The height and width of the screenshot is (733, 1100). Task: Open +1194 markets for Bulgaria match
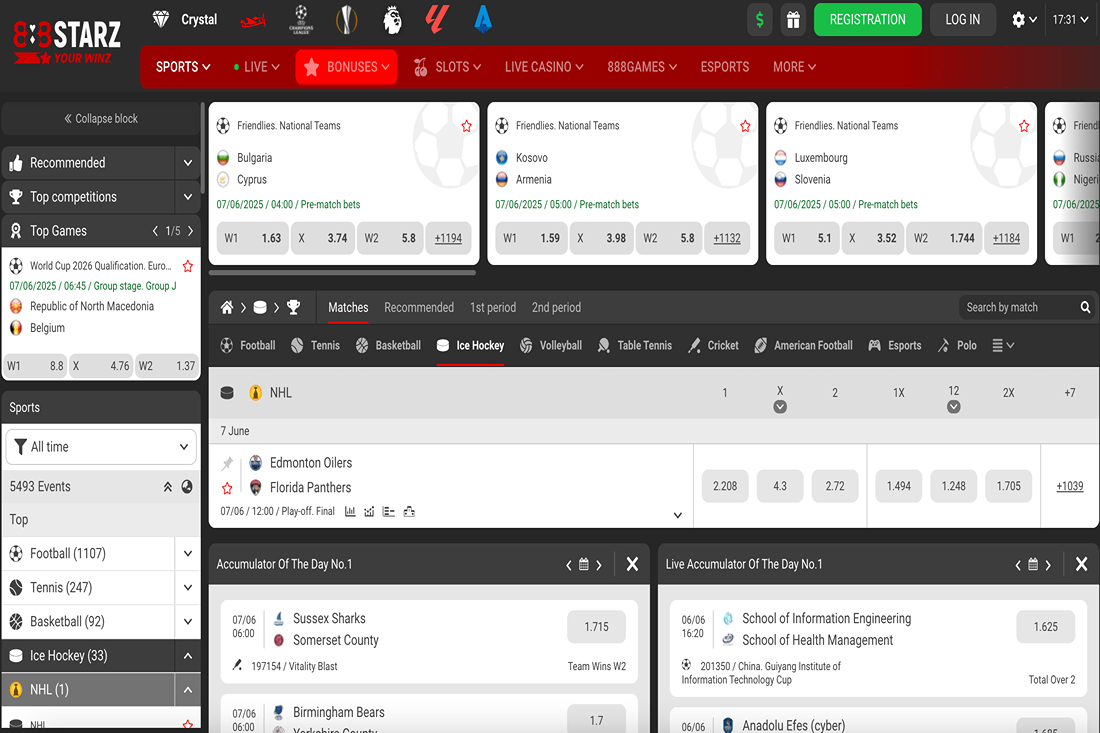pyautogui.click(x=448, y=238)
